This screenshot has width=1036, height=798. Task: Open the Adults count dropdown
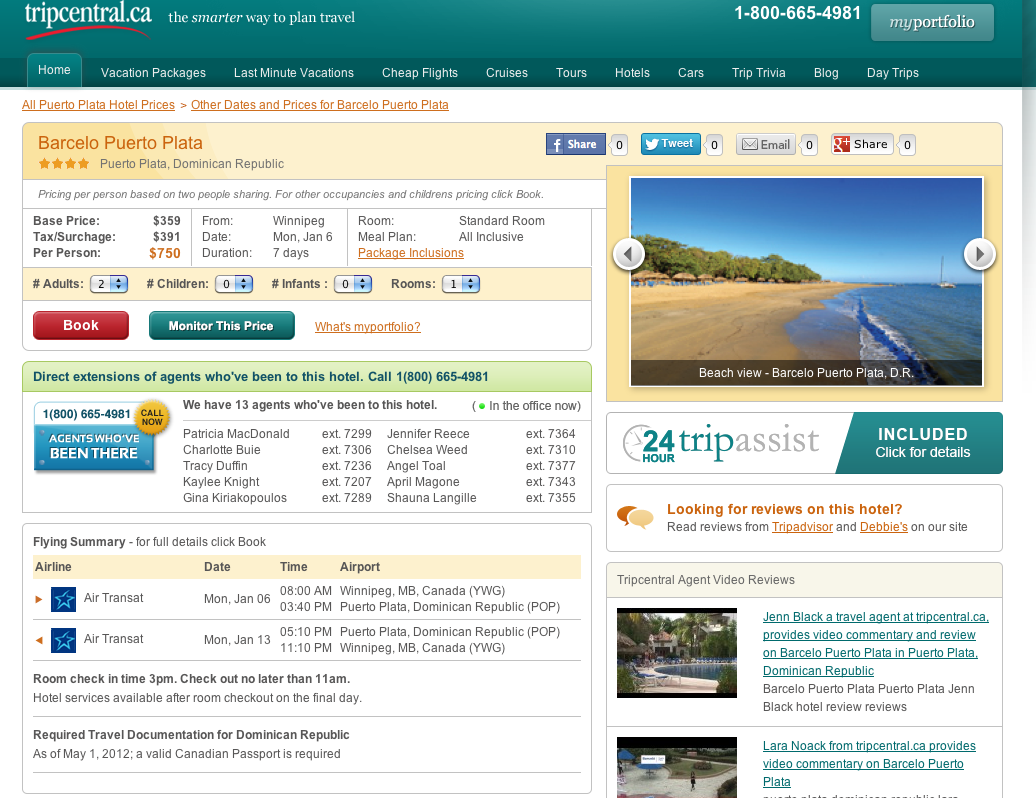pyautogui.click(x=109, y=284)
